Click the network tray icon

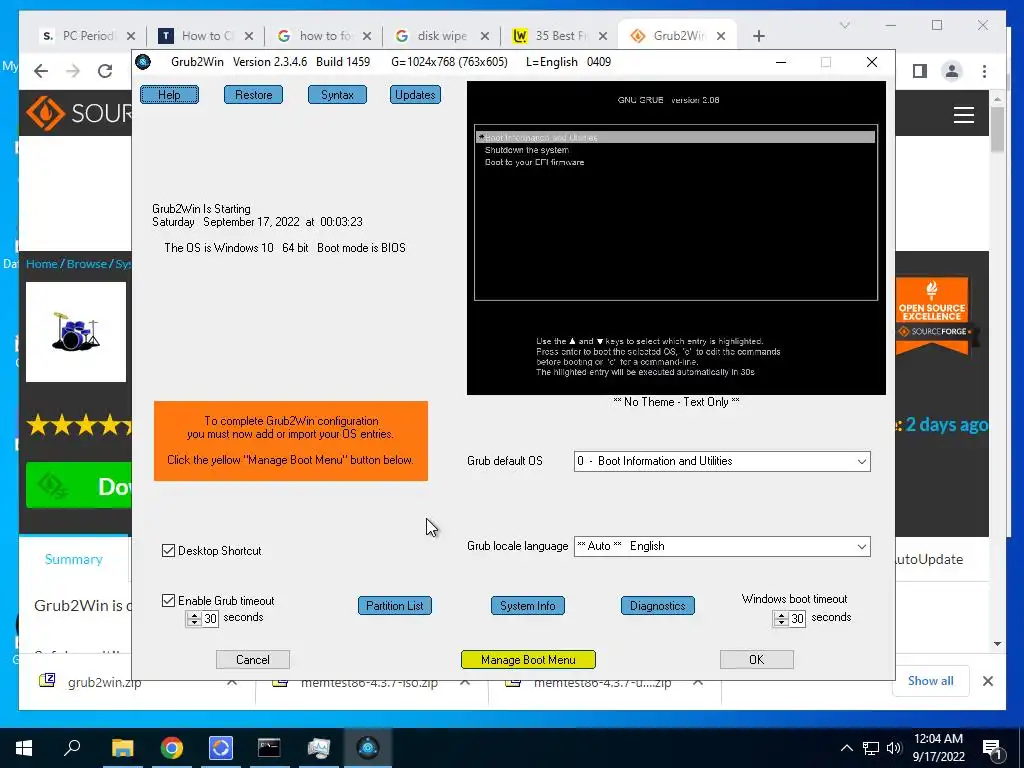click(x=871, y=748)
